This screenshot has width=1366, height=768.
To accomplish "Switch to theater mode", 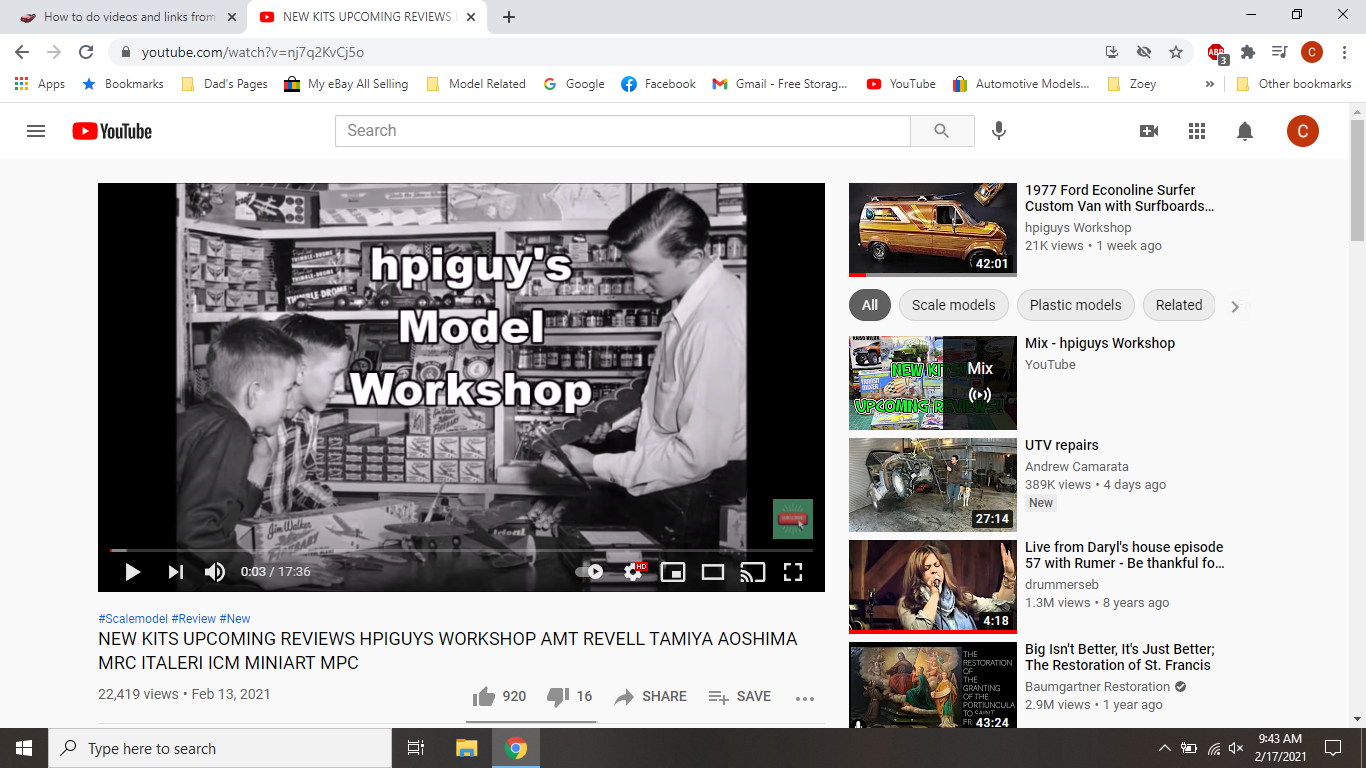I will [x=713, y=572].
